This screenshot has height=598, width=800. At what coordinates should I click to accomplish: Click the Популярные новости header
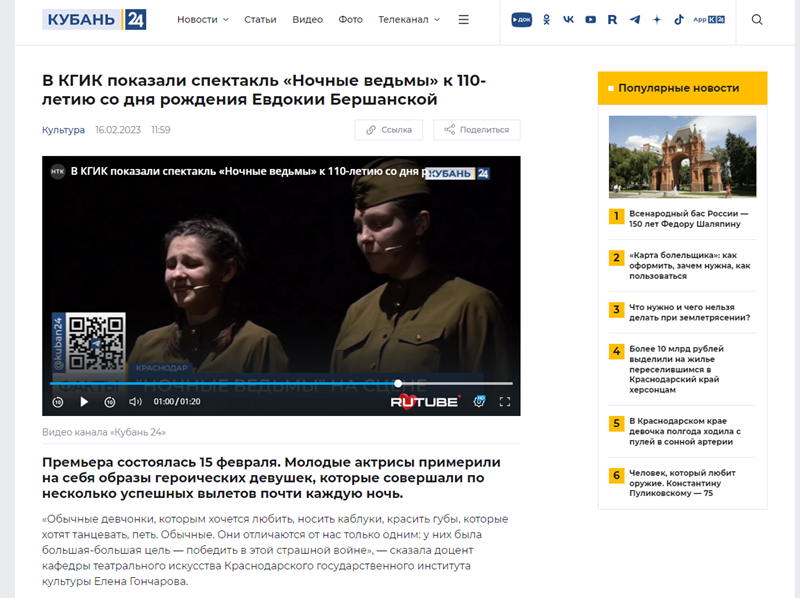click(x=683, y=88)
